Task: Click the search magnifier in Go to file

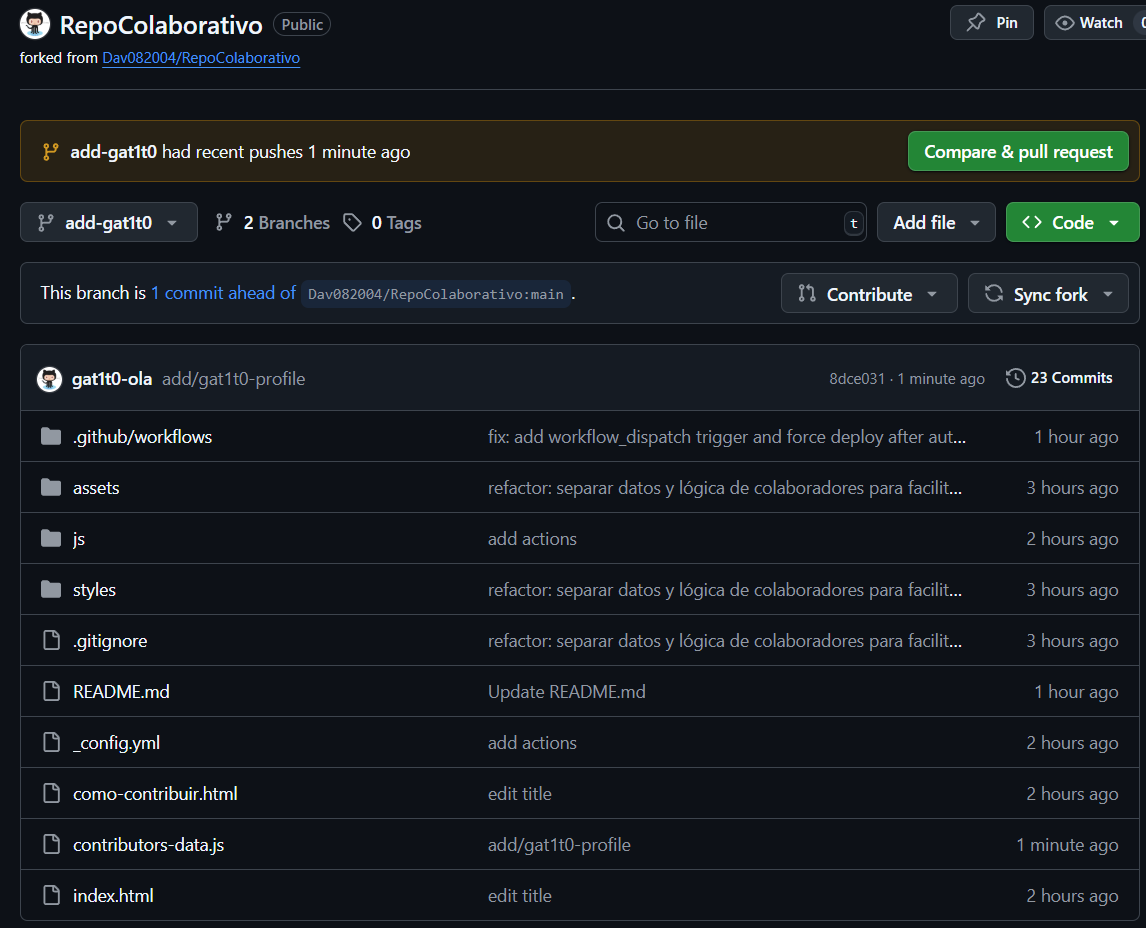Action: click(x=616, y=223)
